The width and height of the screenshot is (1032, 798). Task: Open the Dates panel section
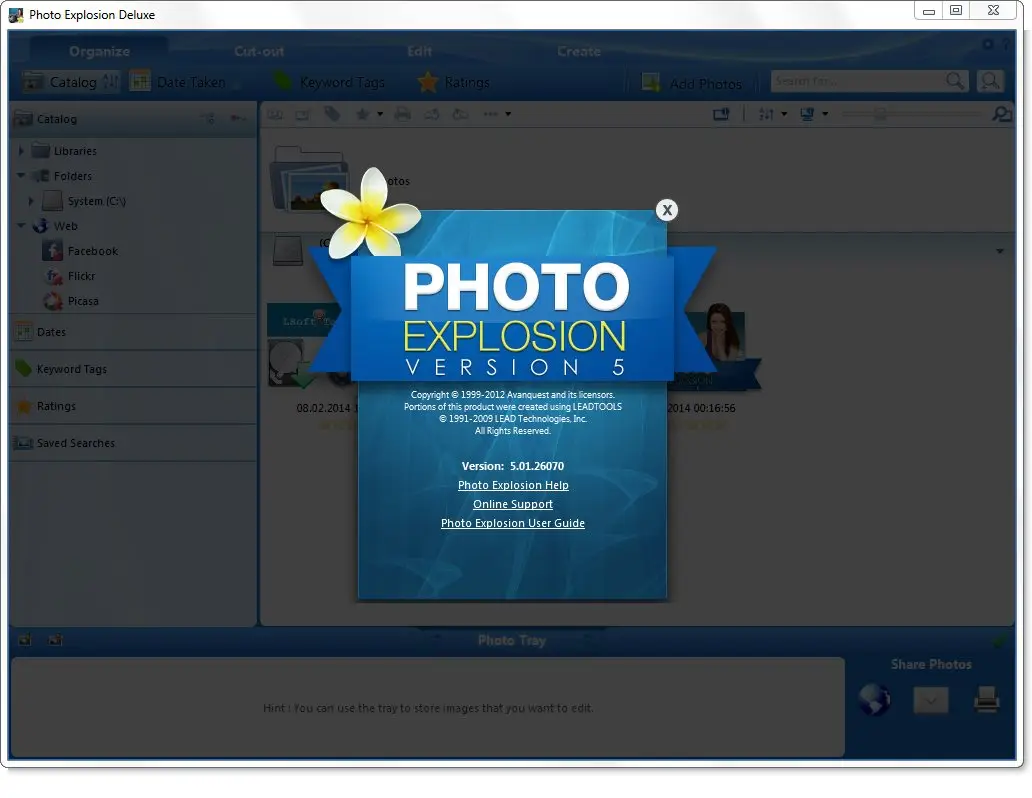point(134,332)
